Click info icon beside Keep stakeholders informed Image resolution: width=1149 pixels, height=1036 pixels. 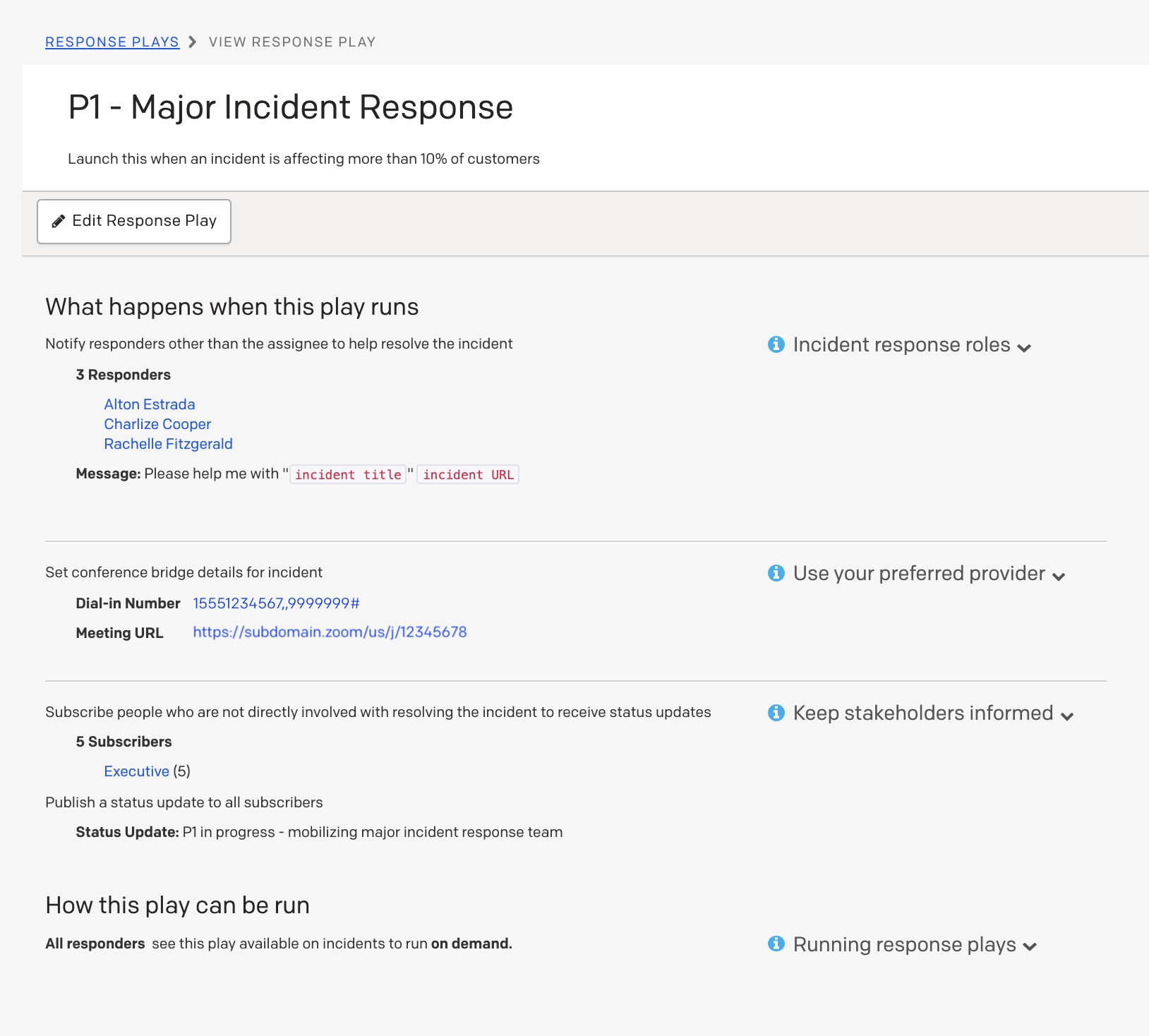tap(776, 713)
